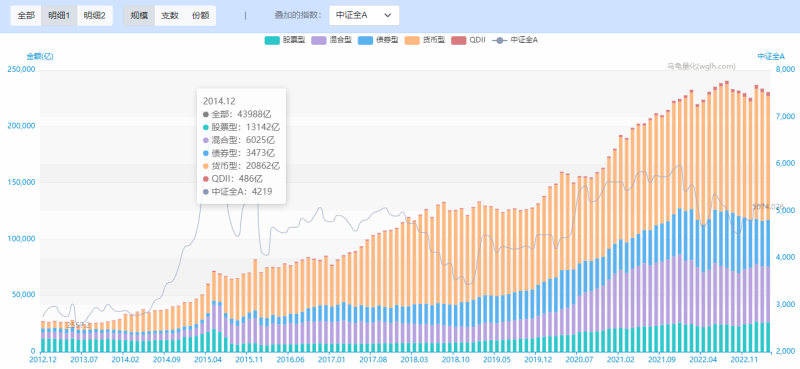Click the 中证全A right axis title
Viewport: 800px width, 369px height.
(770, 57)
